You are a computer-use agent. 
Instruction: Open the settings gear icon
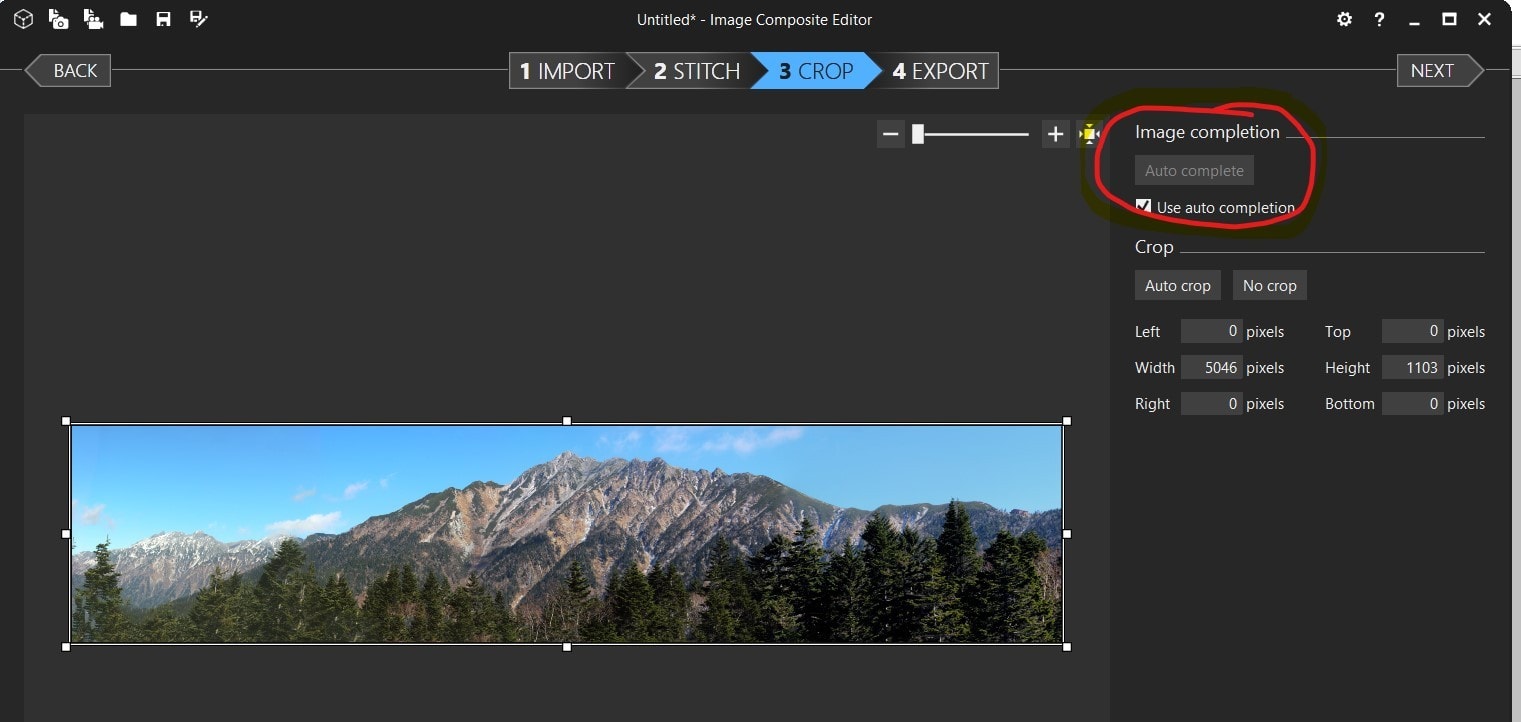1345,19
